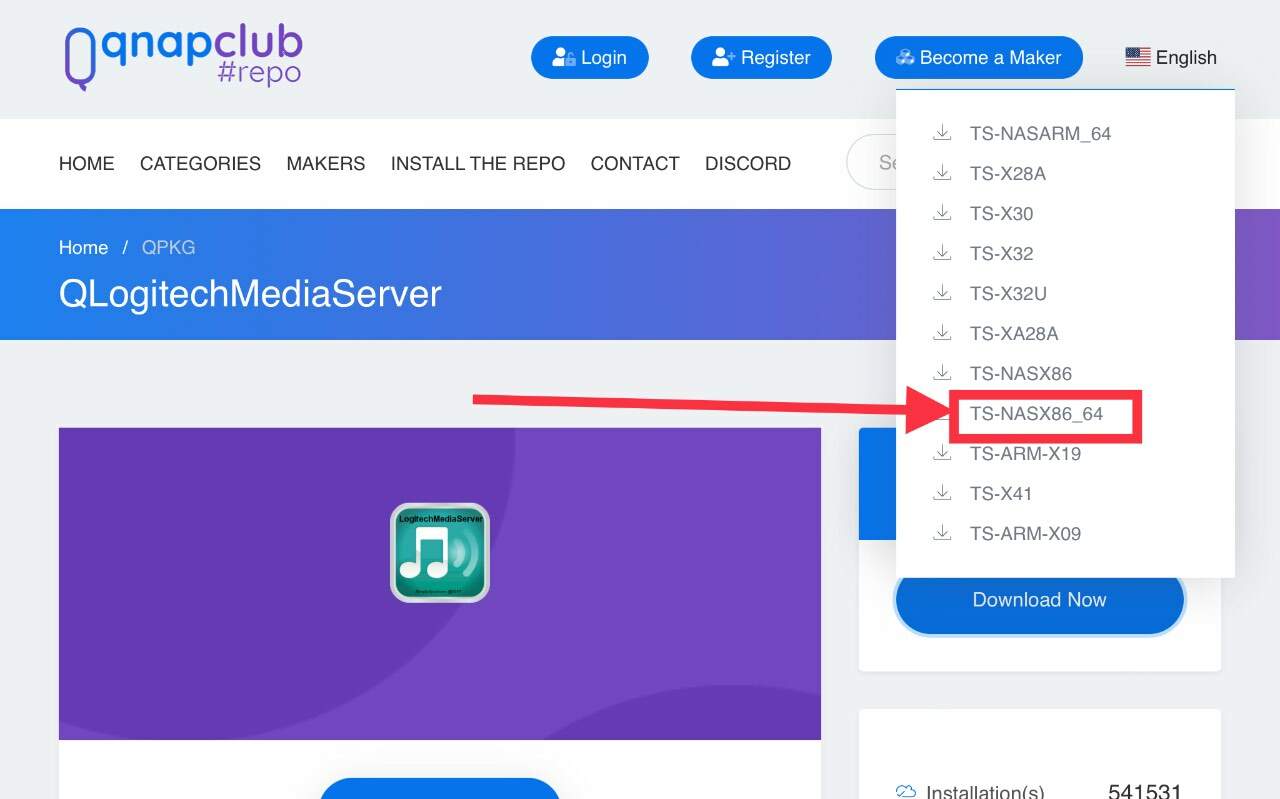Click download icon beside TS-X32U
Viewport: 1280px width, 799px height.
tap(942, 293)
